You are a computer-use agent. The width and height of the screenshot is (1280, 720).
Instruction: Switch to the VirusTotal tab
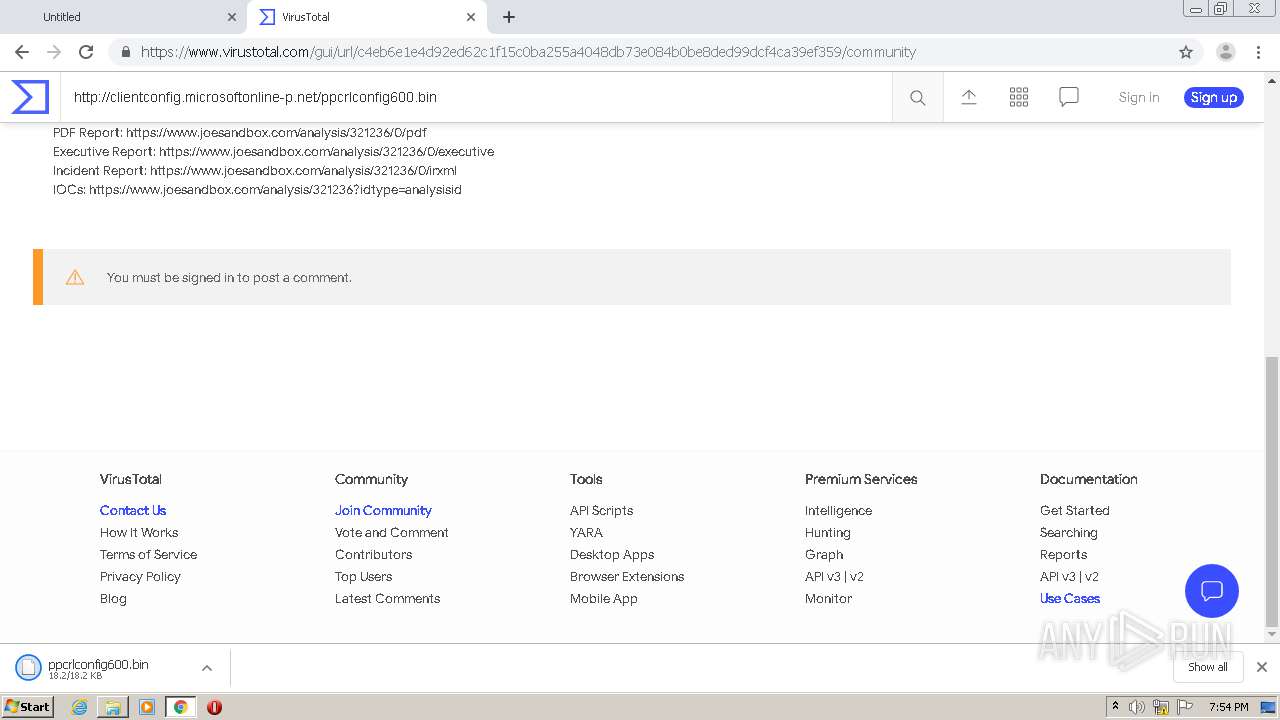click(x=366, y=17)
